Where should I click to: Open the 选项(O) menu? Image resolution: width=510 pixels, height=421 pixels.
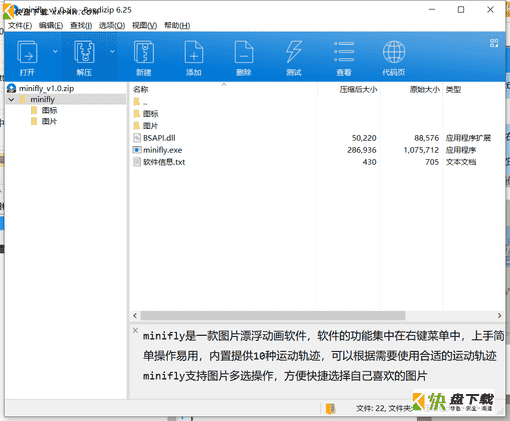(x=112, y=26)
